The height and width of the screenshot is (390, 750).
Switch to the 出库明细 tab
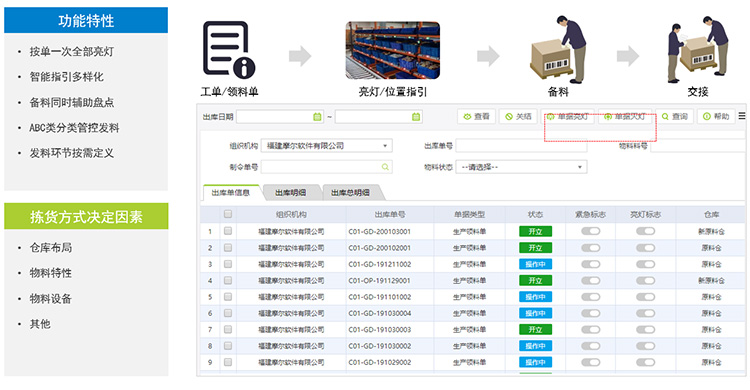[x=291, y=192]
